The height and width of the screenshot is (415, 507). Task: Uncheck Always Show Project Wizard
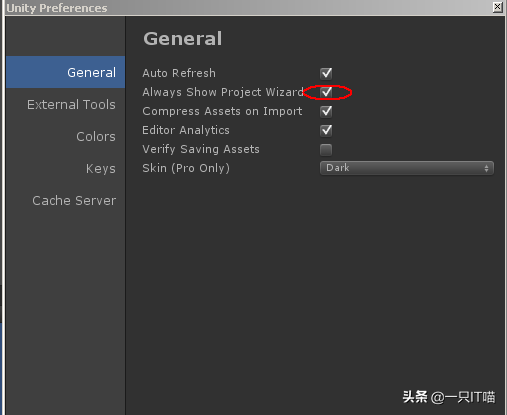coord(326,92)
